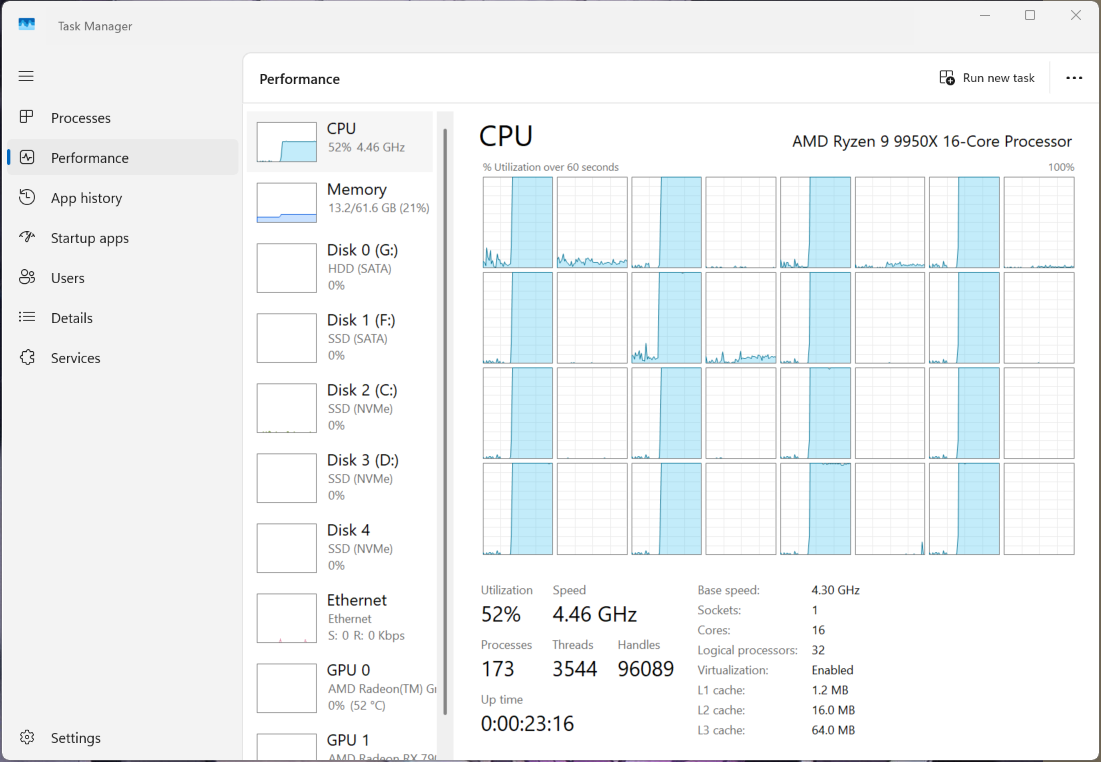
Task: Click the first logical processor graph
Action: point(517,222)
